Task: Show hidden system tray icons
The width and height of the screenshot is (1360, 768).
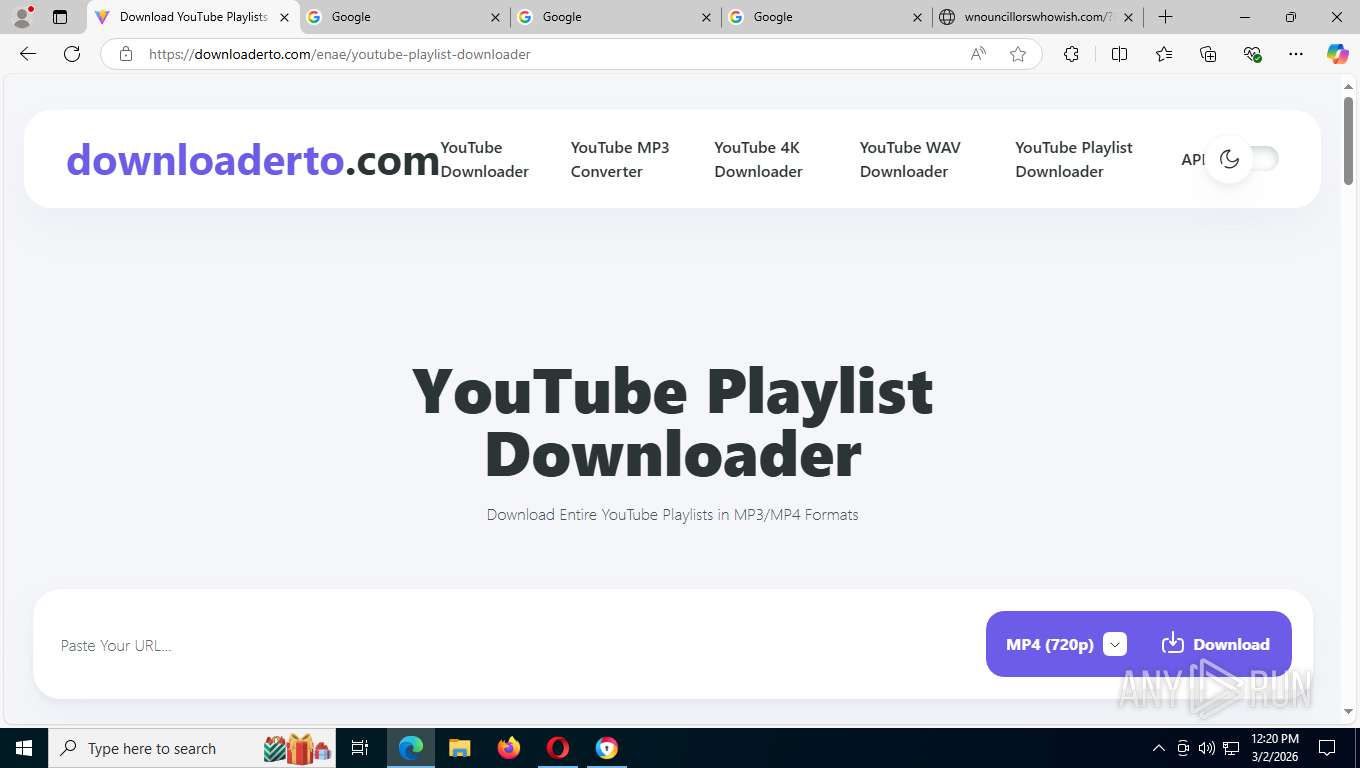Action: pyautogui.click(x=1159, y=748)
